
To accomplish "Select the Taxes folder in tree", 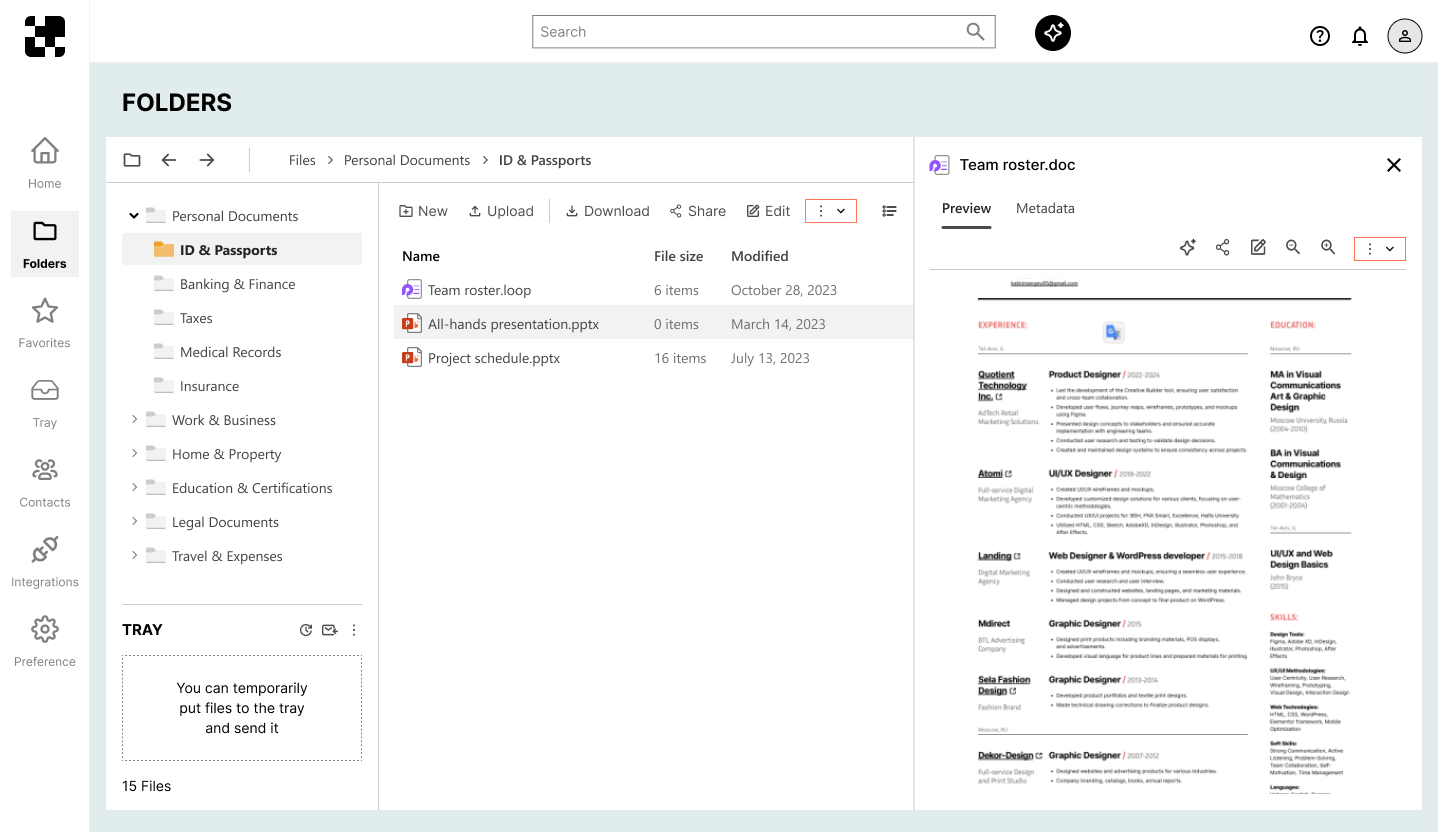I will click(x=196, y=318).
